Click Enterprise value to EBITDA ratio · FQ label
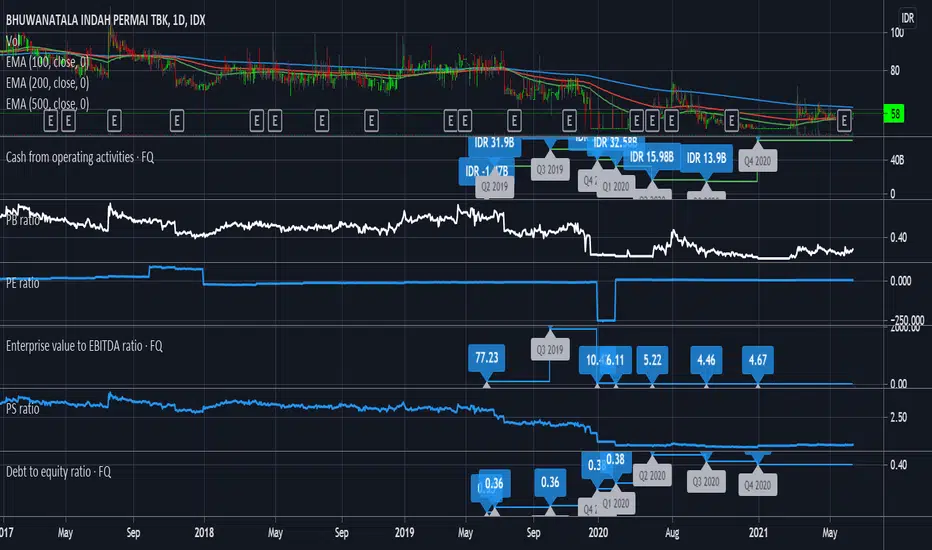The height and width of the screenshot is (550, 932). click(x=84, y=346)
